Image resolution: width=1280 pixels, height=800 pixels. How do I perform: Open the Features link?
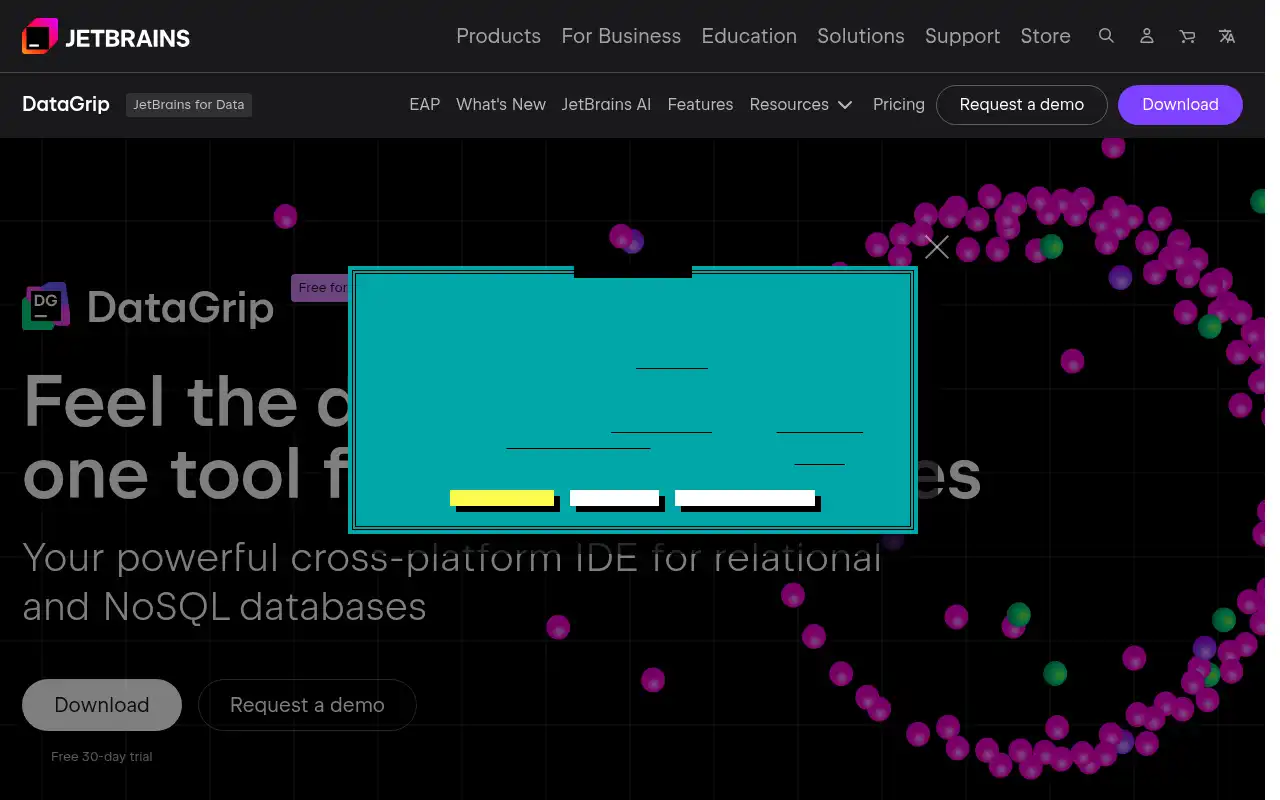[x=700, y=104]
